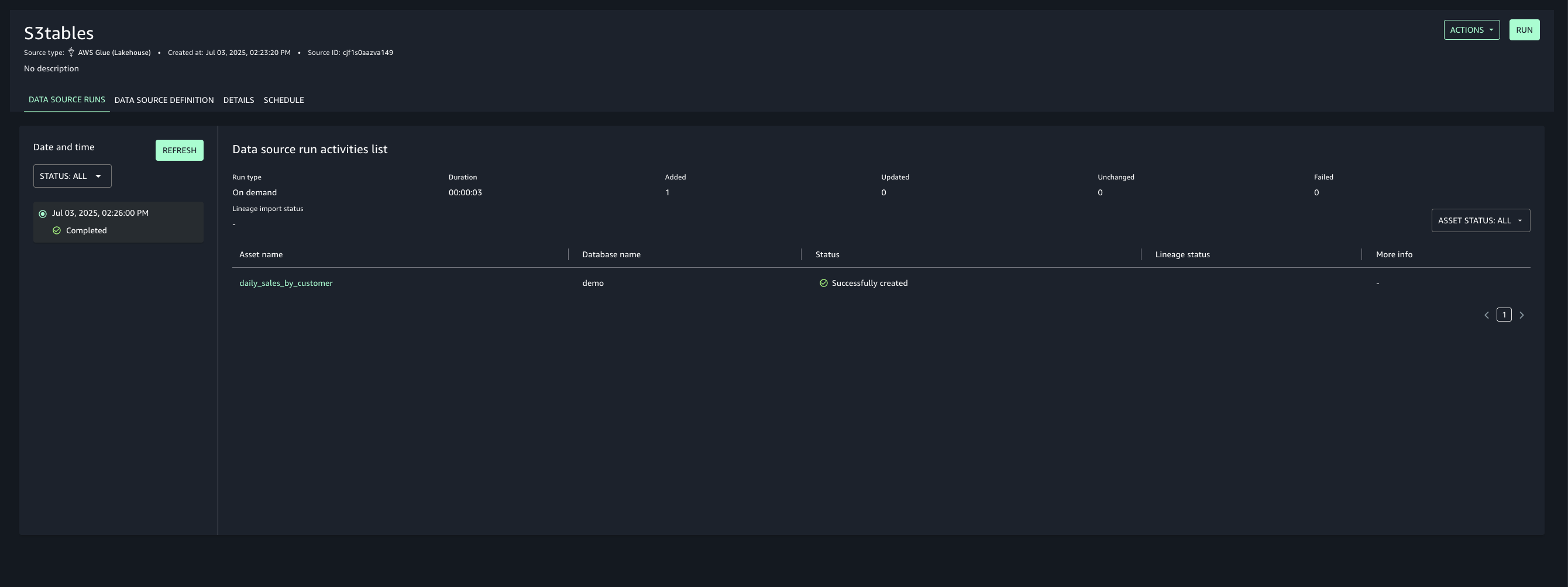Switch to the Data Source Definition tab
This screenshot has width=1568, height=587.
pyautogui.click(x=164, y=101)
